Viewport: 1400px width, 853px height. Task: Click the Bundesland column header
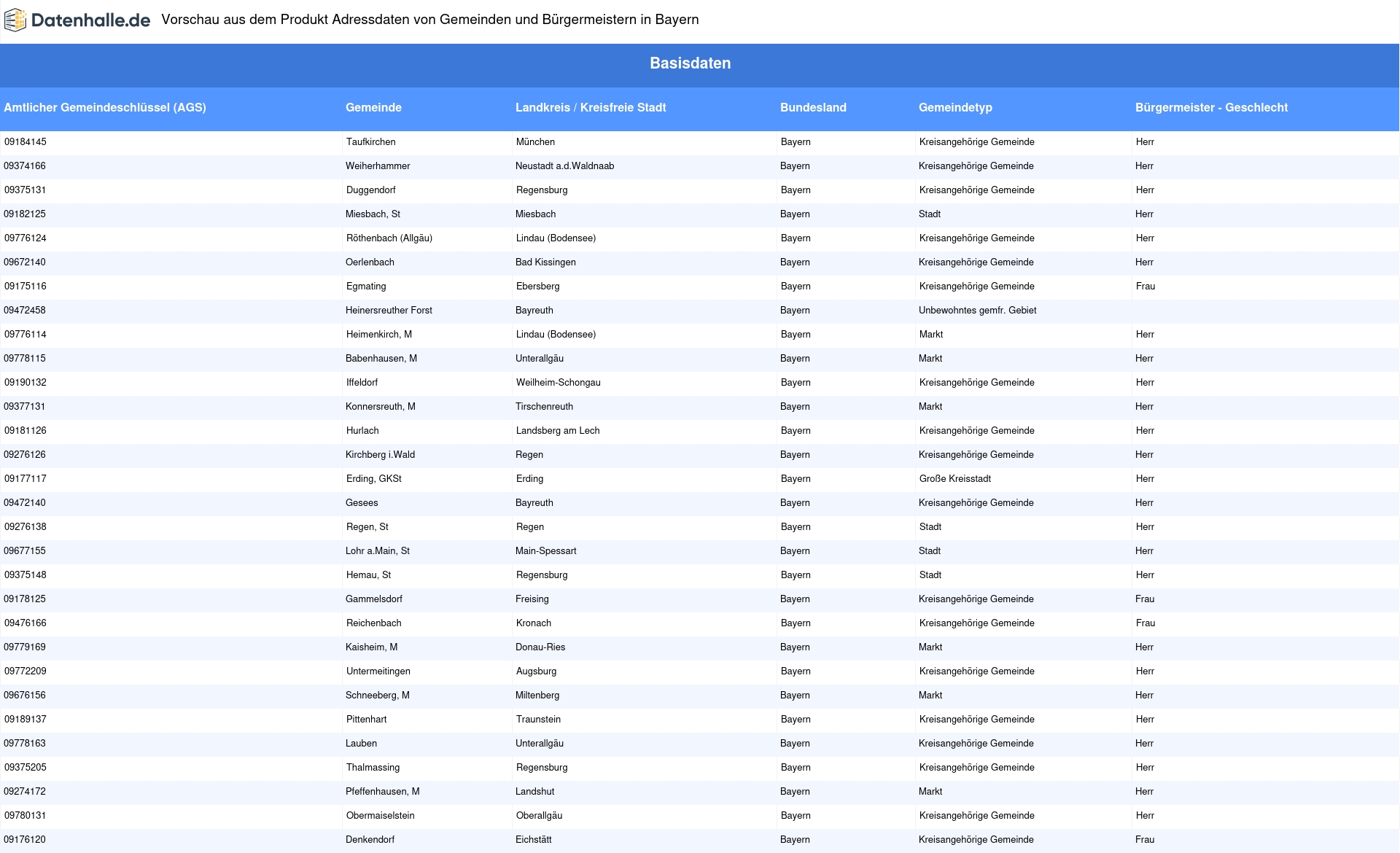[x=813, y=107]
